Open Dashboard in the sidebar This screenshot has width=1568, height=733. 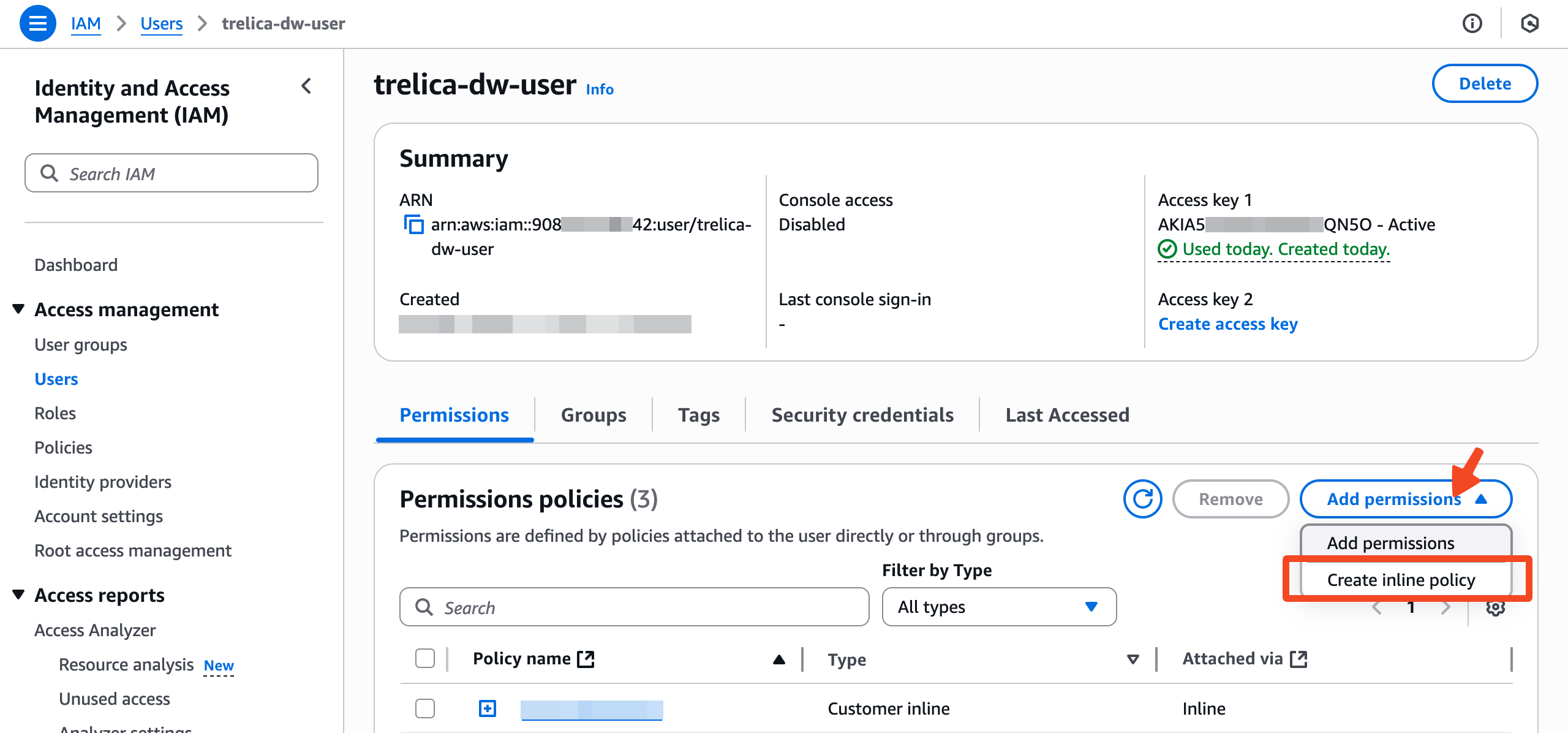(76, 265)
